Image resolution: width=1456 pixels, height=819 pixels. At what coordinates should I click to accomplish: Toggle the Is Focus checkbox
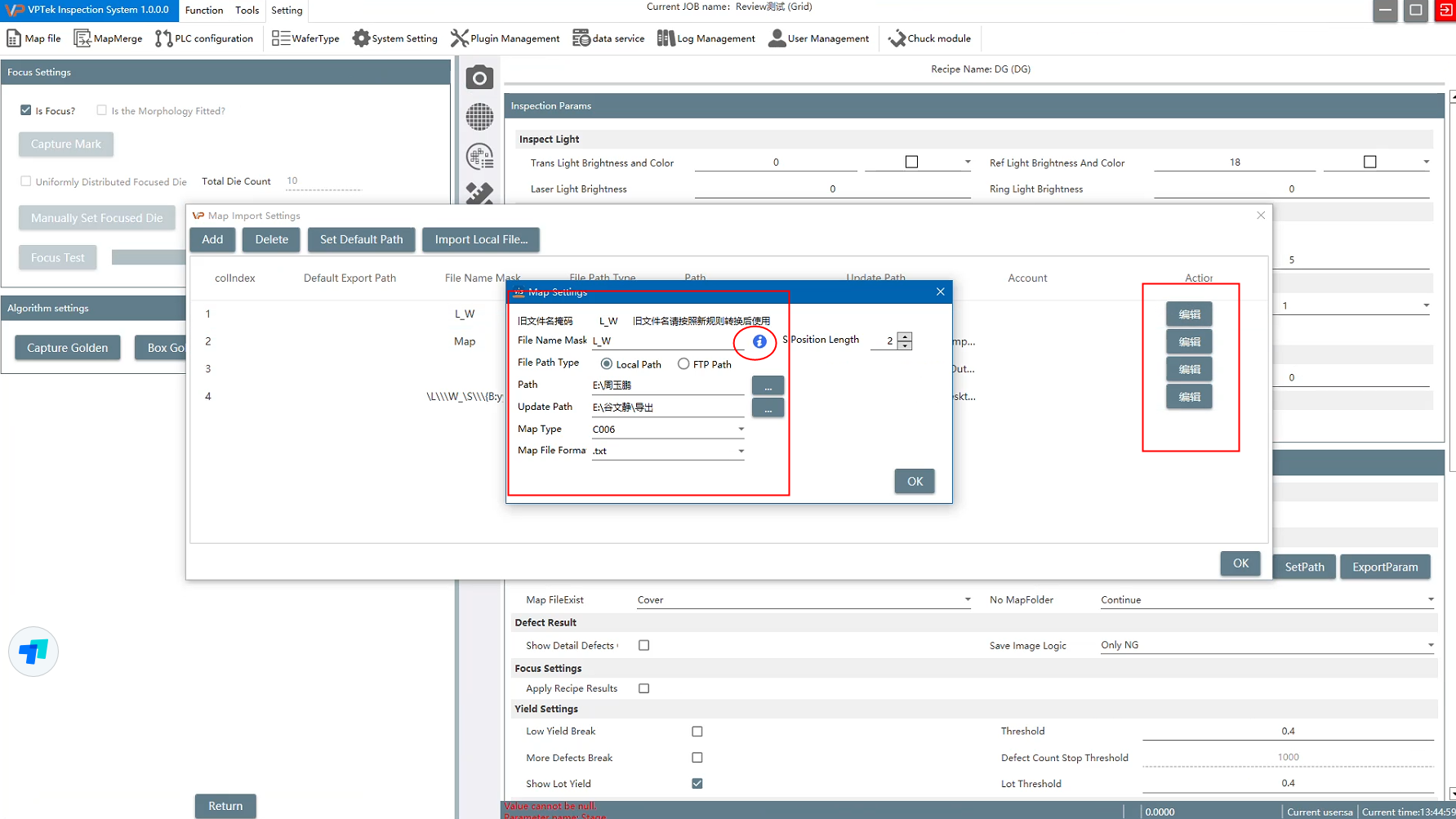coord(25,110)
